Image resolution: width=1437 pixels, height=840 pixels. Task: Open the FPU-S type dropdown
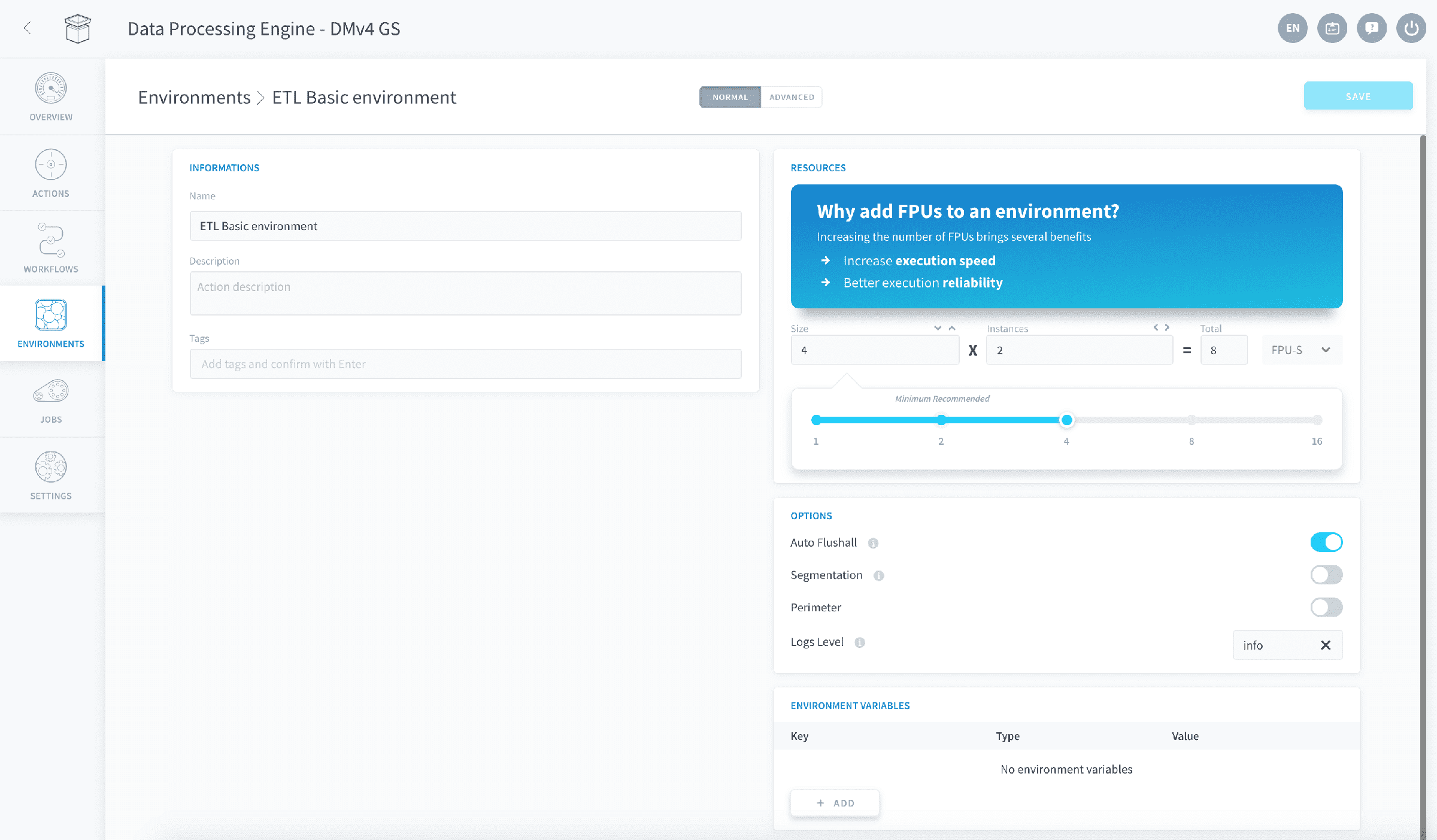1301,350
